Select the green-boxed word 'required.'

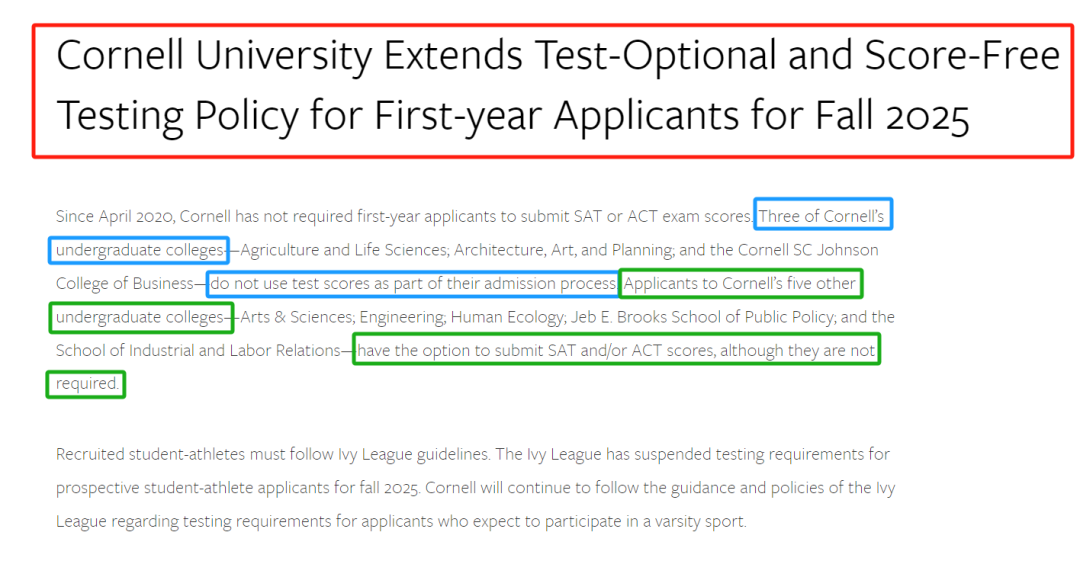[x=86, y=384]
